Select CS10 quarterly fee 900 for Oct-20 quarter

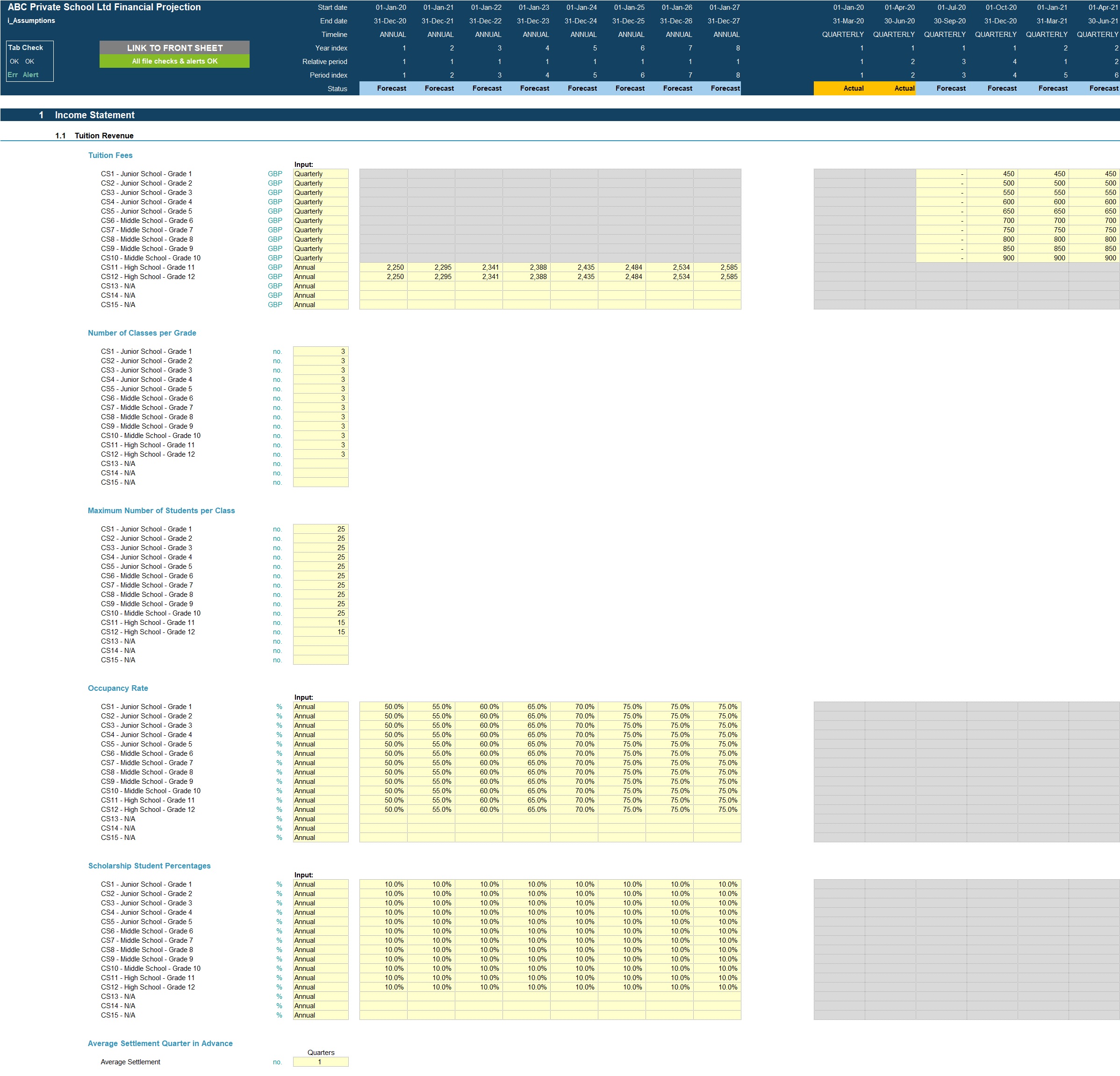[992, 258]
